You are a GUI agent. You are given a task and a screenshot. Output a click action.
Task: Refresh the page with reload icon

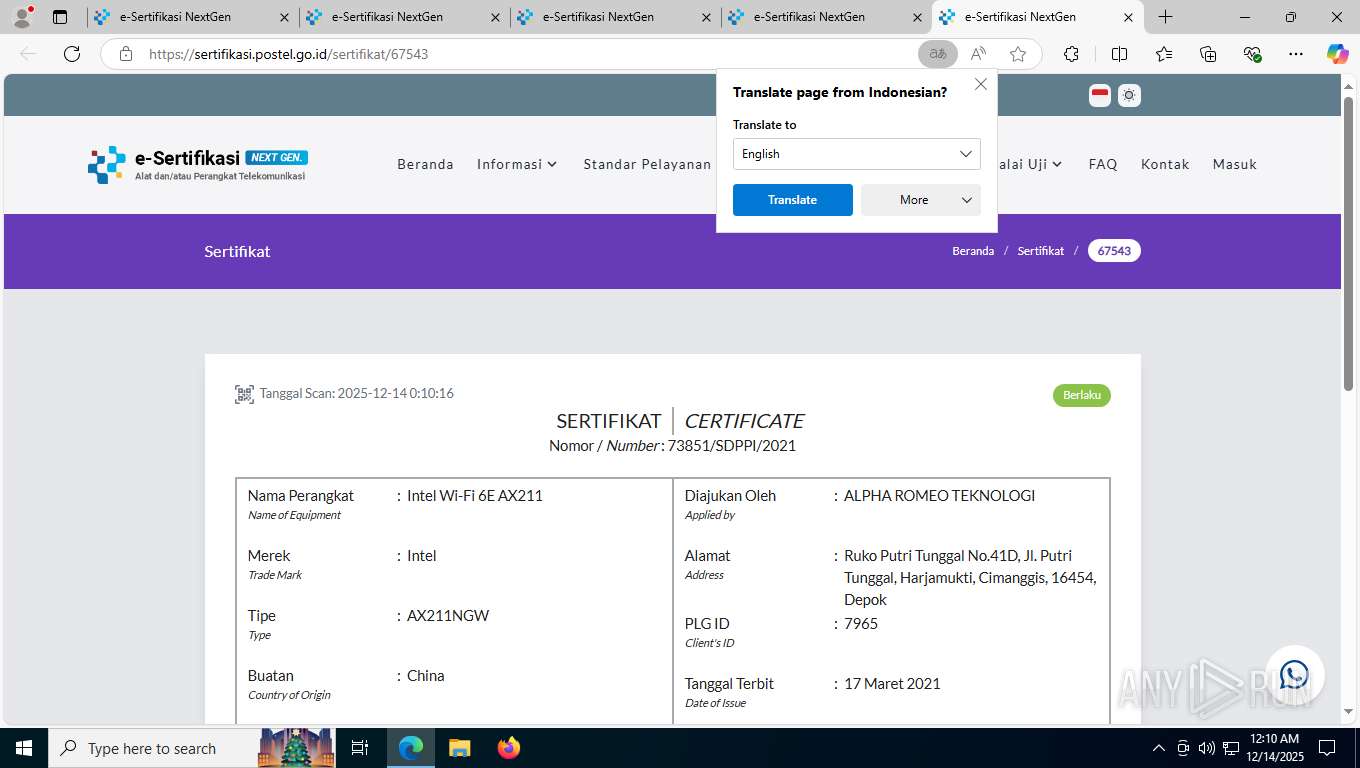(x=72, y=54)
